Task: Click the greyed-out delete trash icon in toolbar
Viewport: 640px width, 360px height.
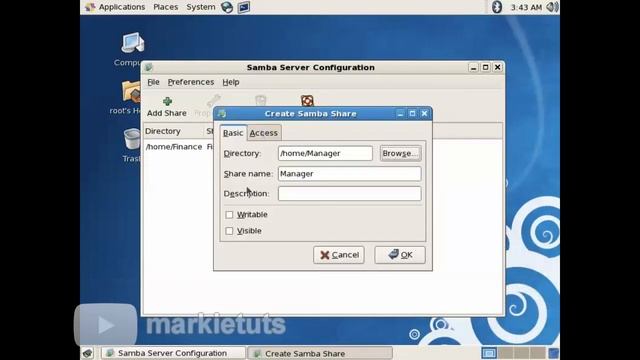Action: click(260, 100)
